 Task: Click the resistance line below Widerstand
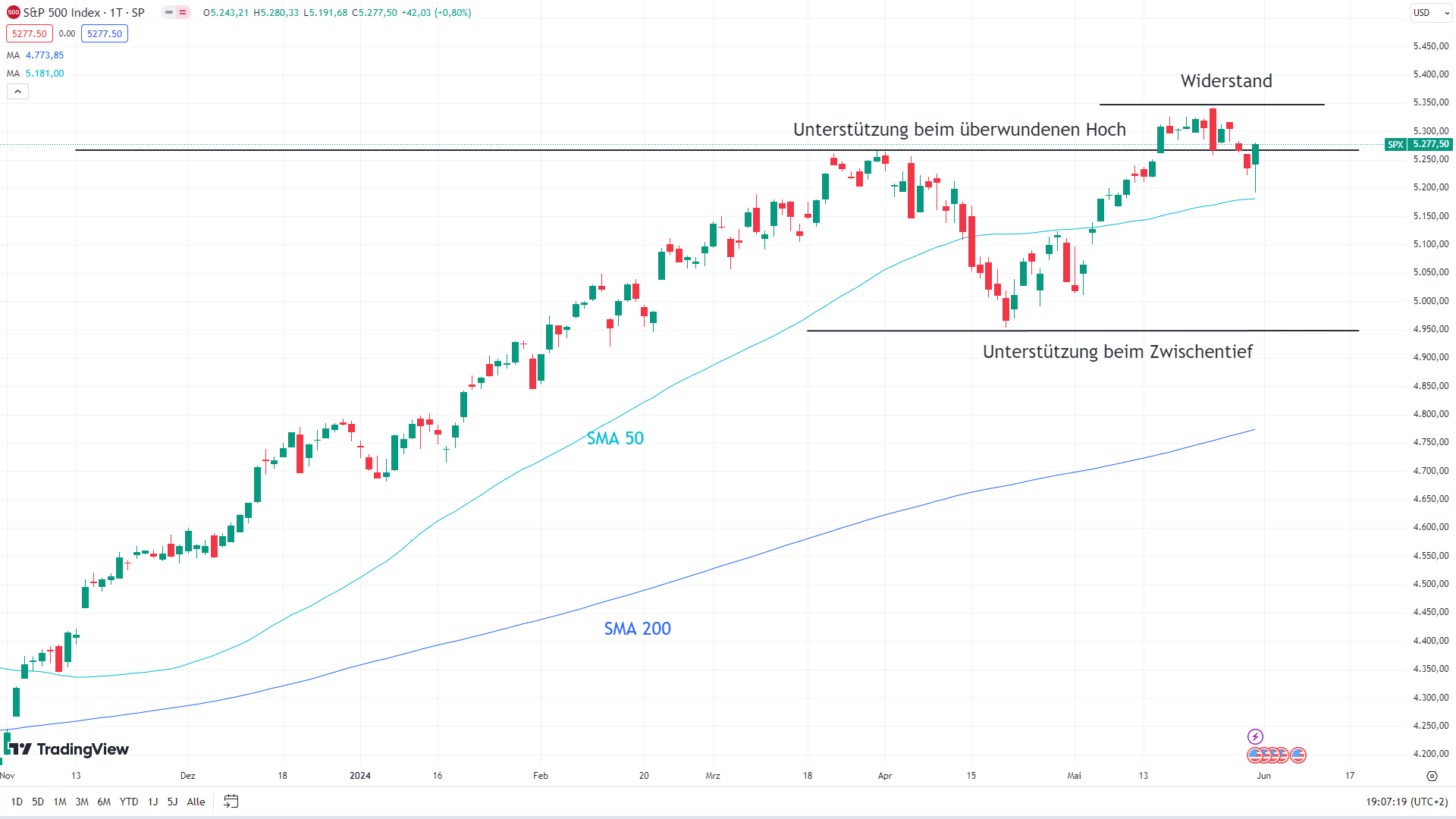point(1212,104)
